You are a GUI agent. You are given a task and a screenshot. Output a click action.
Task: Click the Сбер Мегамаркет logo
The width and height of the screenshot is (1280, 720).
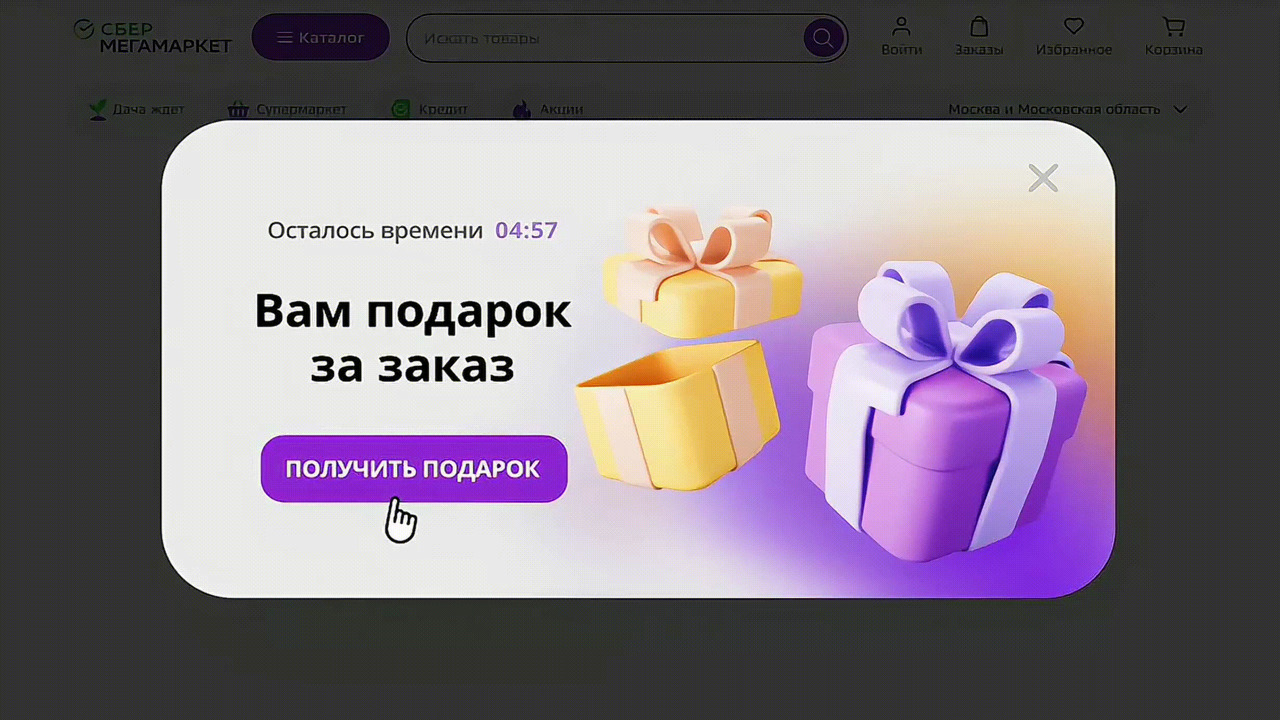point(152,37)
